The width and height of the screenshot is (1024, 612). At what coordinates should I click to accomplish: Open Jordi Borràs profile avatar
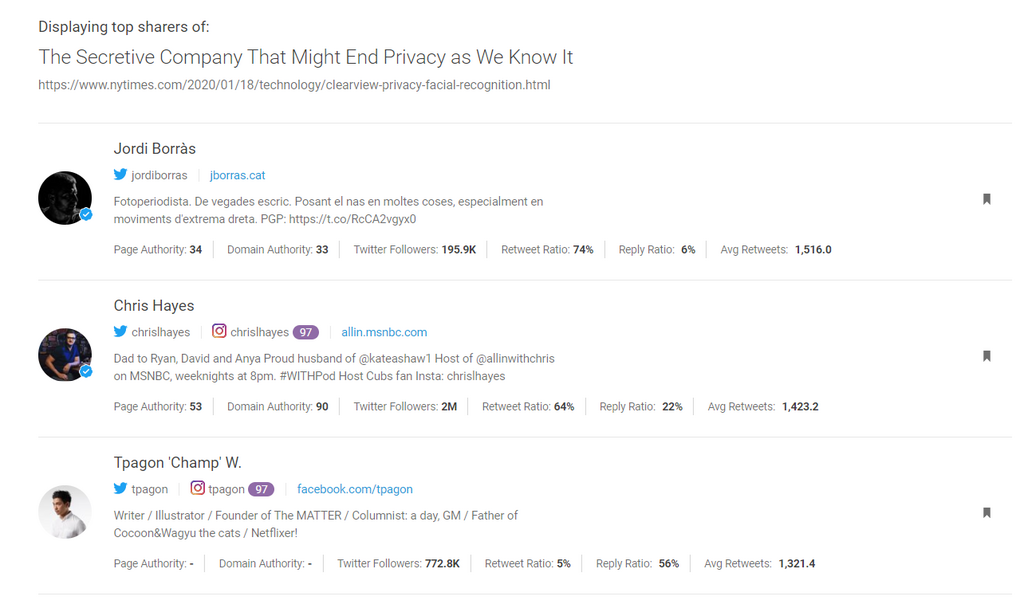tap(65, 198)
